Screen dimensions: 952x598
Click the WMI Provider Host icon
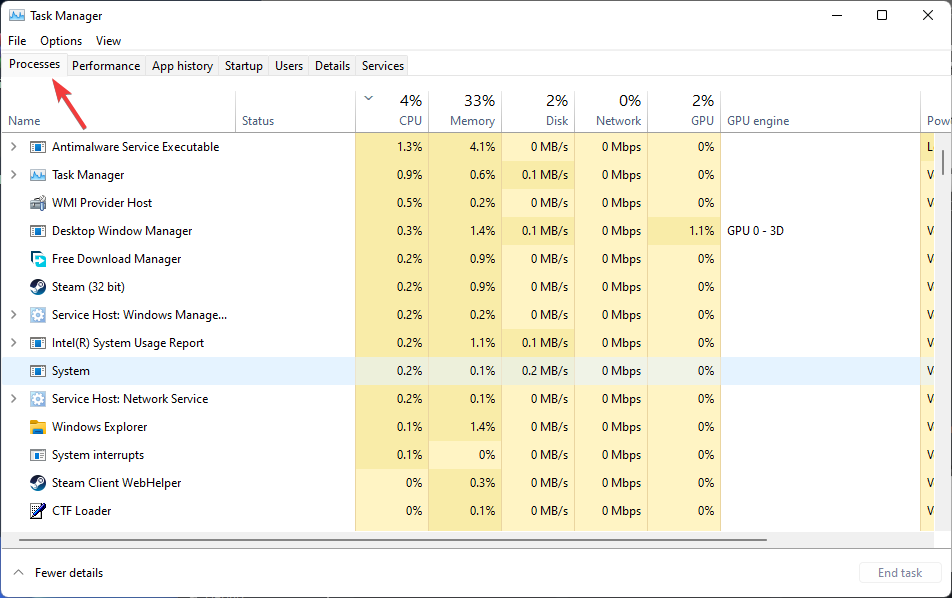pos(38,203)
